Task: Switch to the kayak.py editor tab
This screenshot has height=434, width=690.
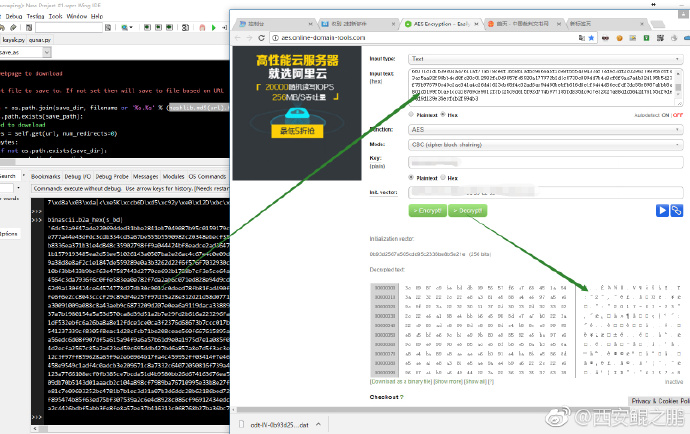Action: (x=13, y=40)
